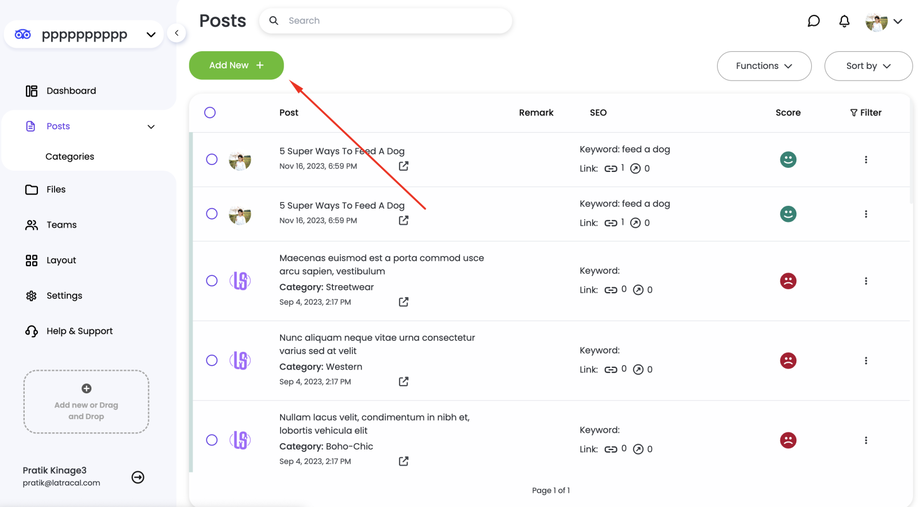Tick the select-all posts checkbox in header
Screen dimensions: 920x507
coord(210,113)
